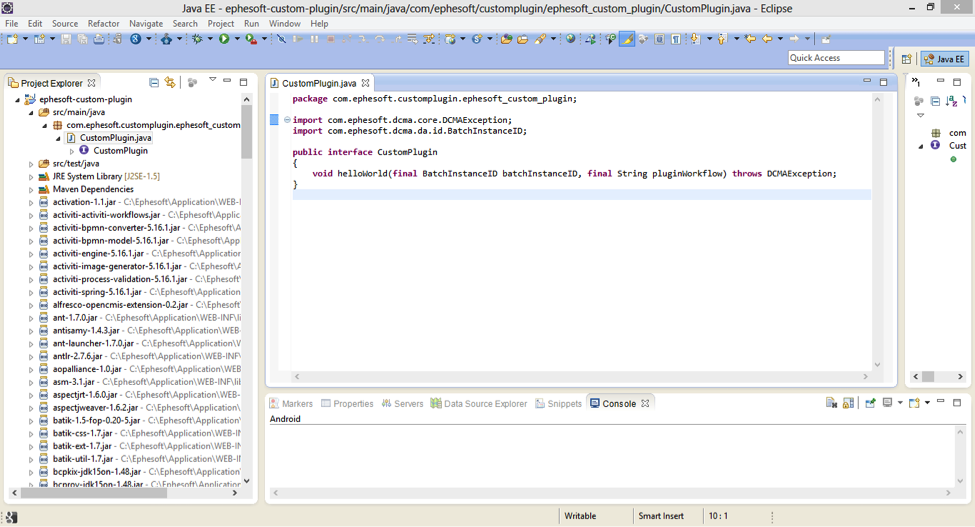
Task: Toggle Mark Occurrences highlighter icon
Action: click(627, 39)
